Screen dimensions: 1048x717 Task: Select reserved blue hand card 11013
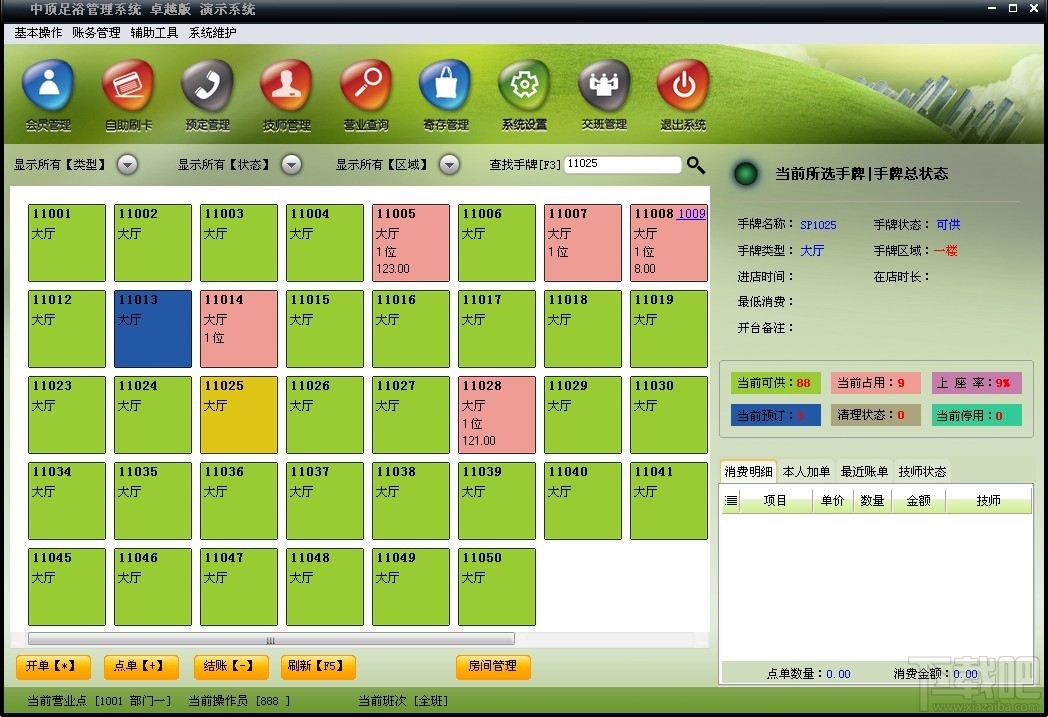click(x=152, y=329)
